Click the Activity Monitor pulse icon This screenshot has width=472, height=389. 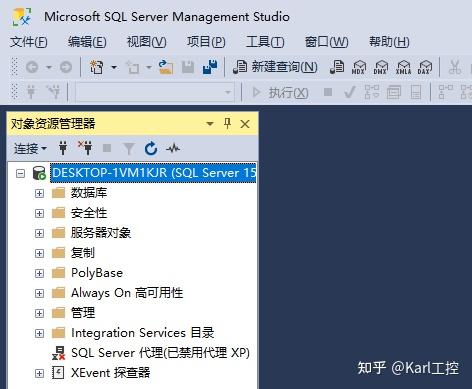(x=173, y=148)
